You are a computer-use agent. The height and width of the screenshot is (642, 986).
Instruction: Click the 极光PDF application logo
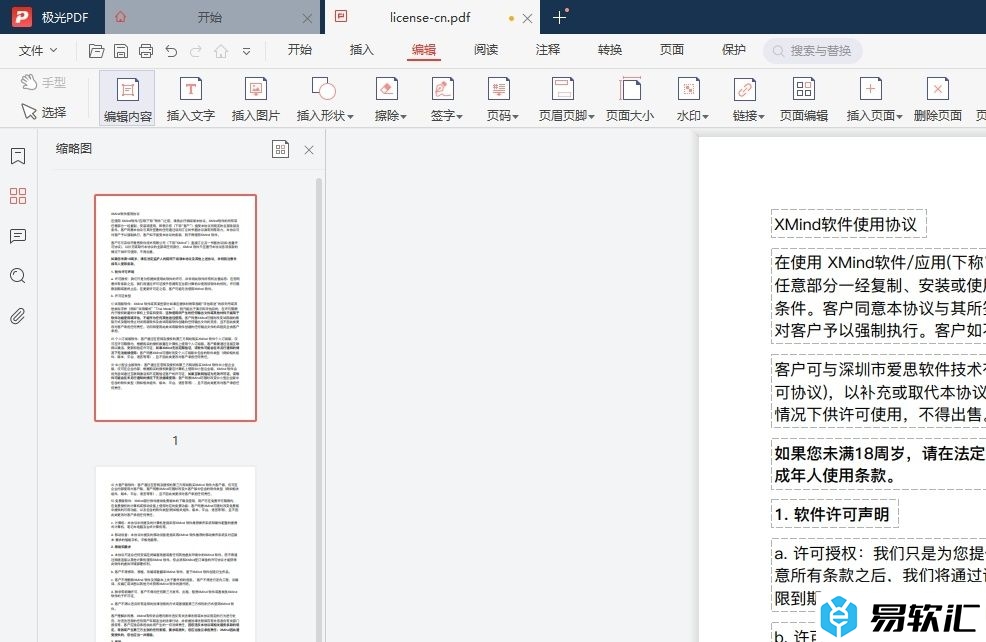click(22, 17)
